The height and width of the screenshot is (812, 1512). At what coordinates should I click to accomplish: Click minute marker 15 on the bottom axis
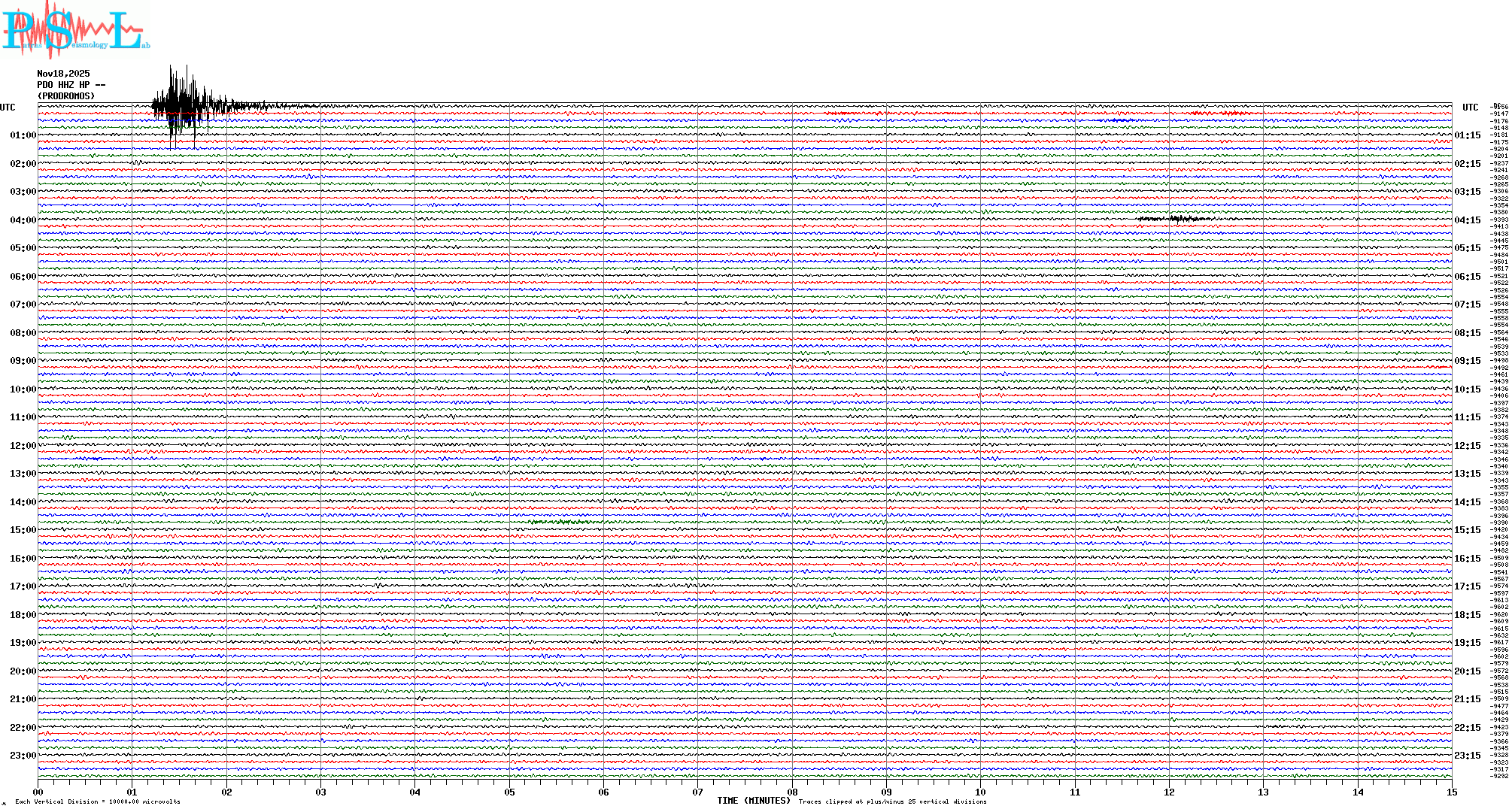pyautogui.click(x=1451, y=792)
